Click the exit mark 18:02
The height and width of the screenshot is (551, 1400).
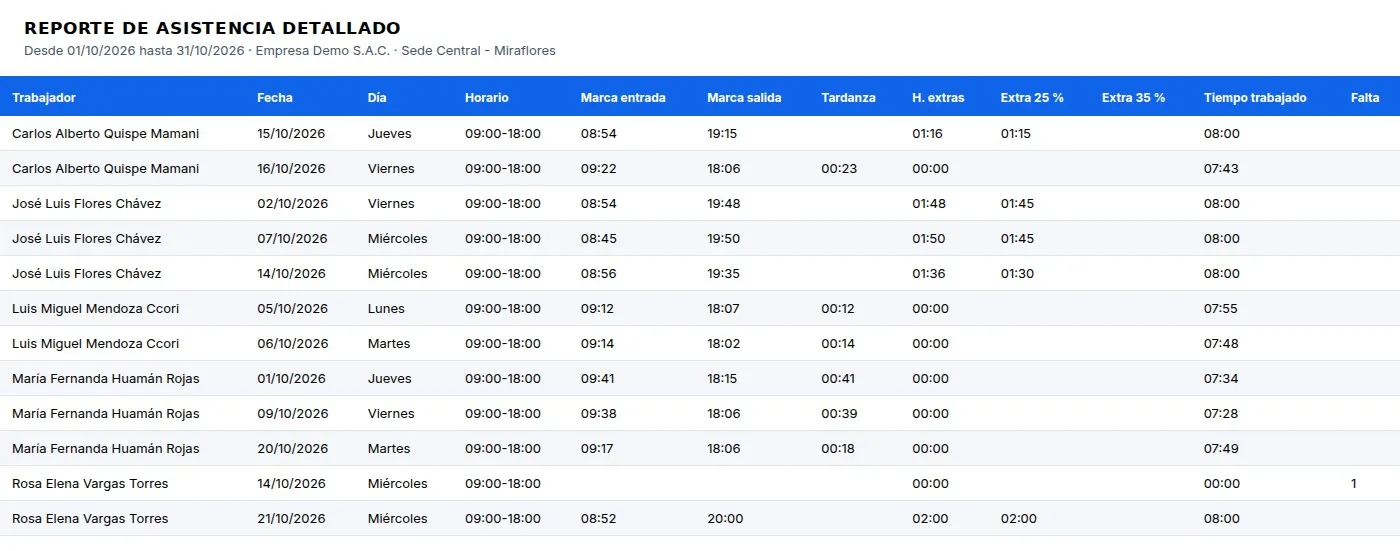coord(724,344)
